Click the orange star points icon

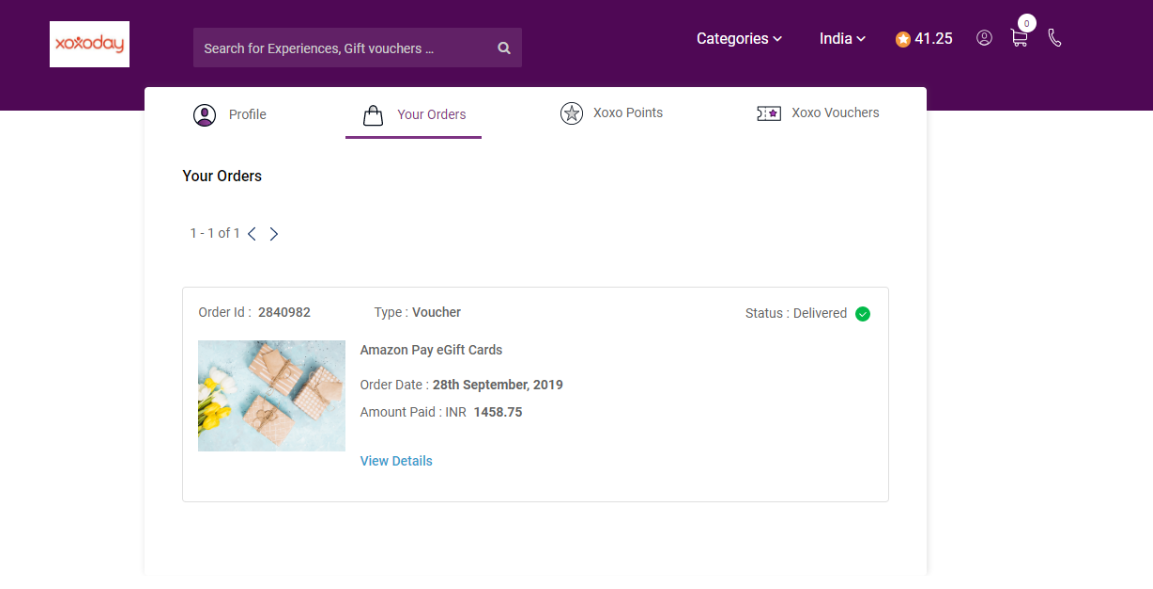[x=903, y=40]
